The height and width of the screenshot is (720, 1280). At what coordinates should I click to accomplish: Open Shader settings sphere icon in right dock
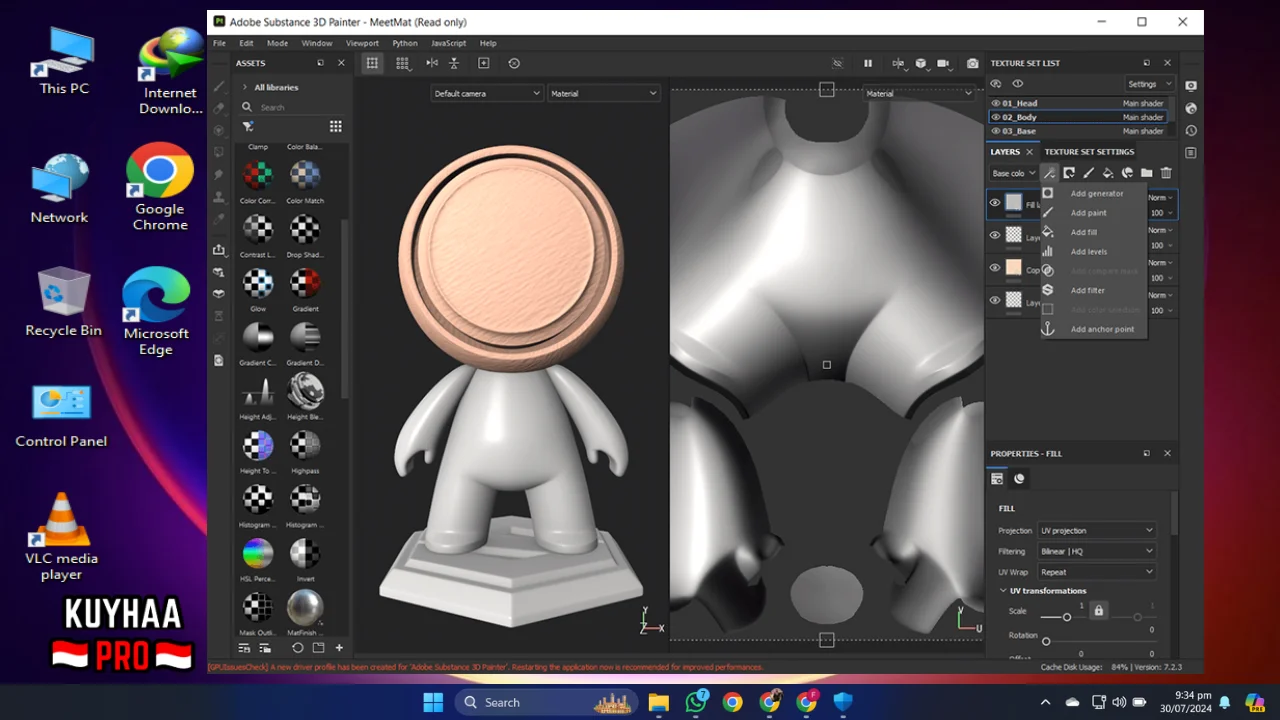1191,108
